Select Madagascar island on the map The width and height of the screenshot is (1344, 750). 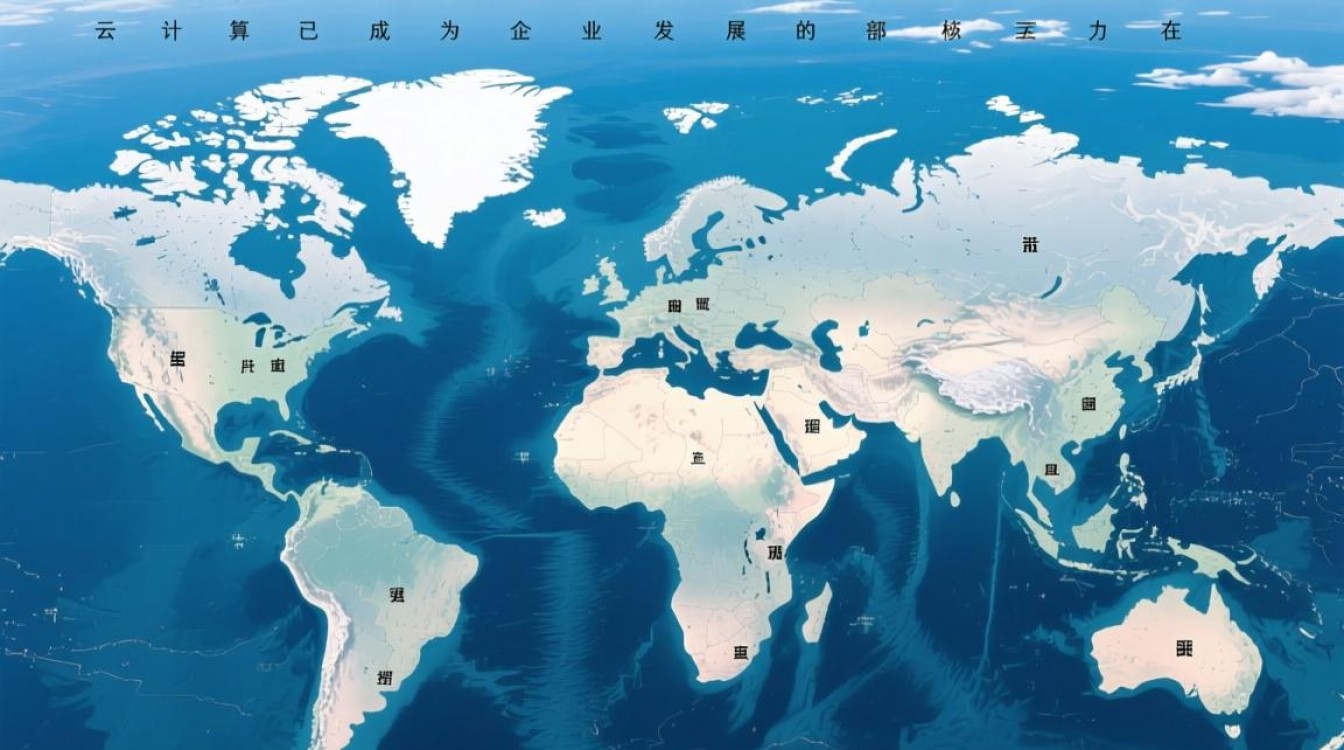tap(816, 612)
